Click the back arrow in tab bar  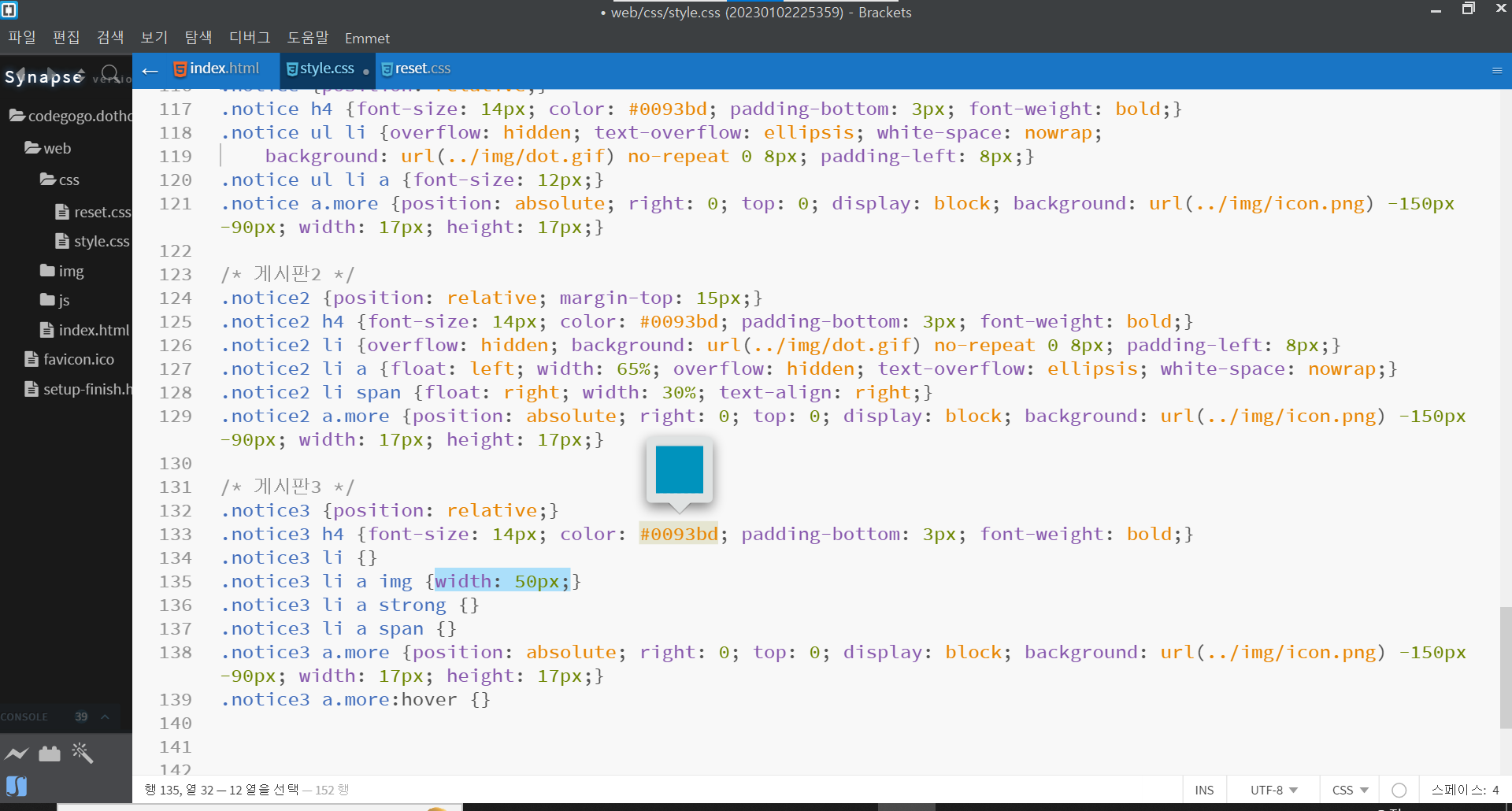[x=150, y=71]
